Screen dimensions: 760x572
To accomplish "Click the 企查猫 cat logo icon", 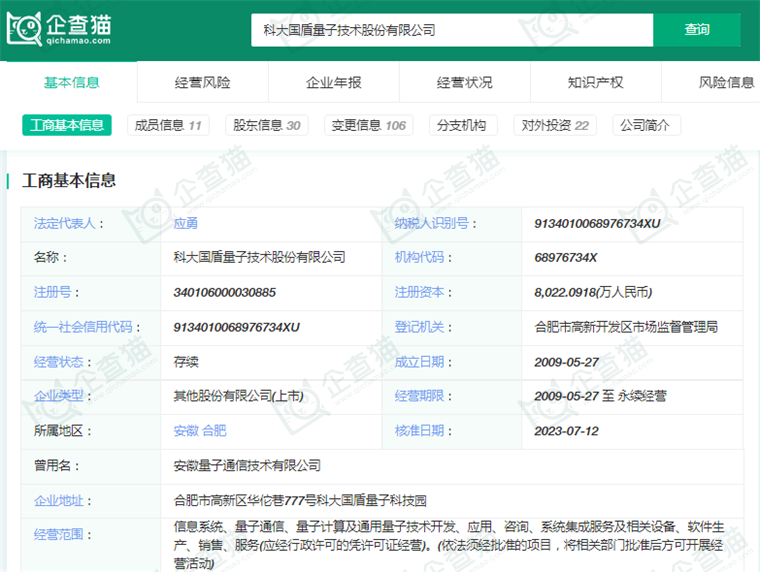I will pyautogui.click(x=24, y=29).
